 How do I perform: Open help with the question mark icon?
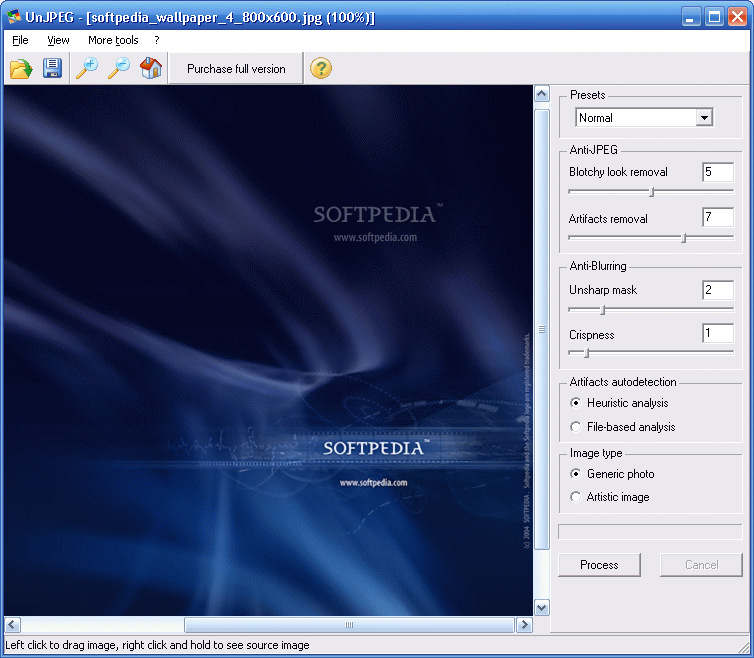pos(321,68)
